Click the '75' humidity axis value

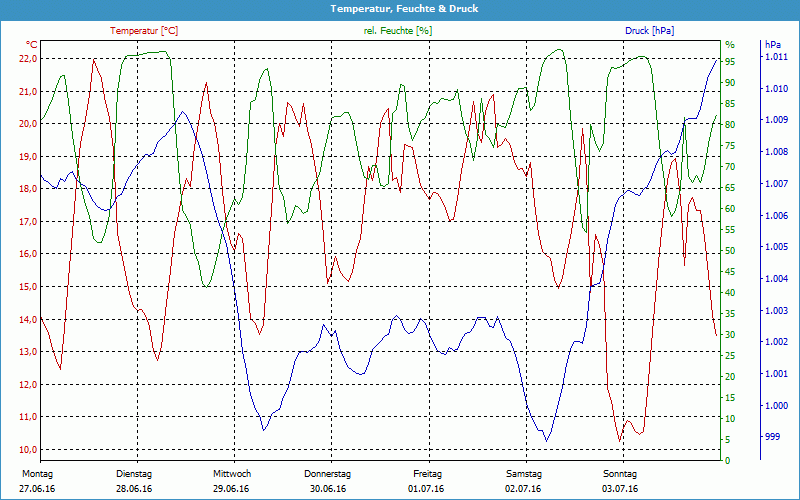[x=730, y=146]
